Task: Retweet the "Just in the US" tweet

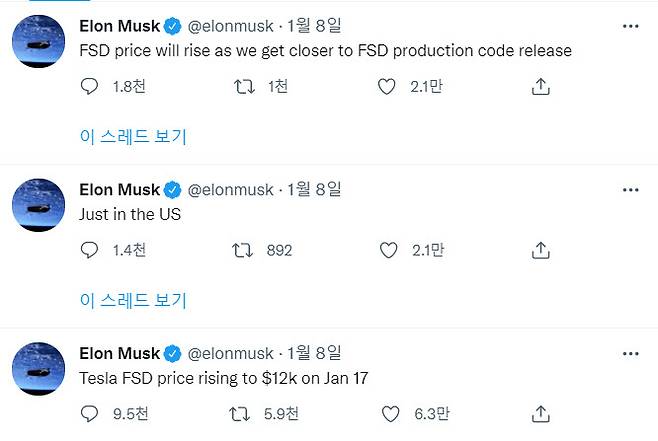Action: coord(241,250)
